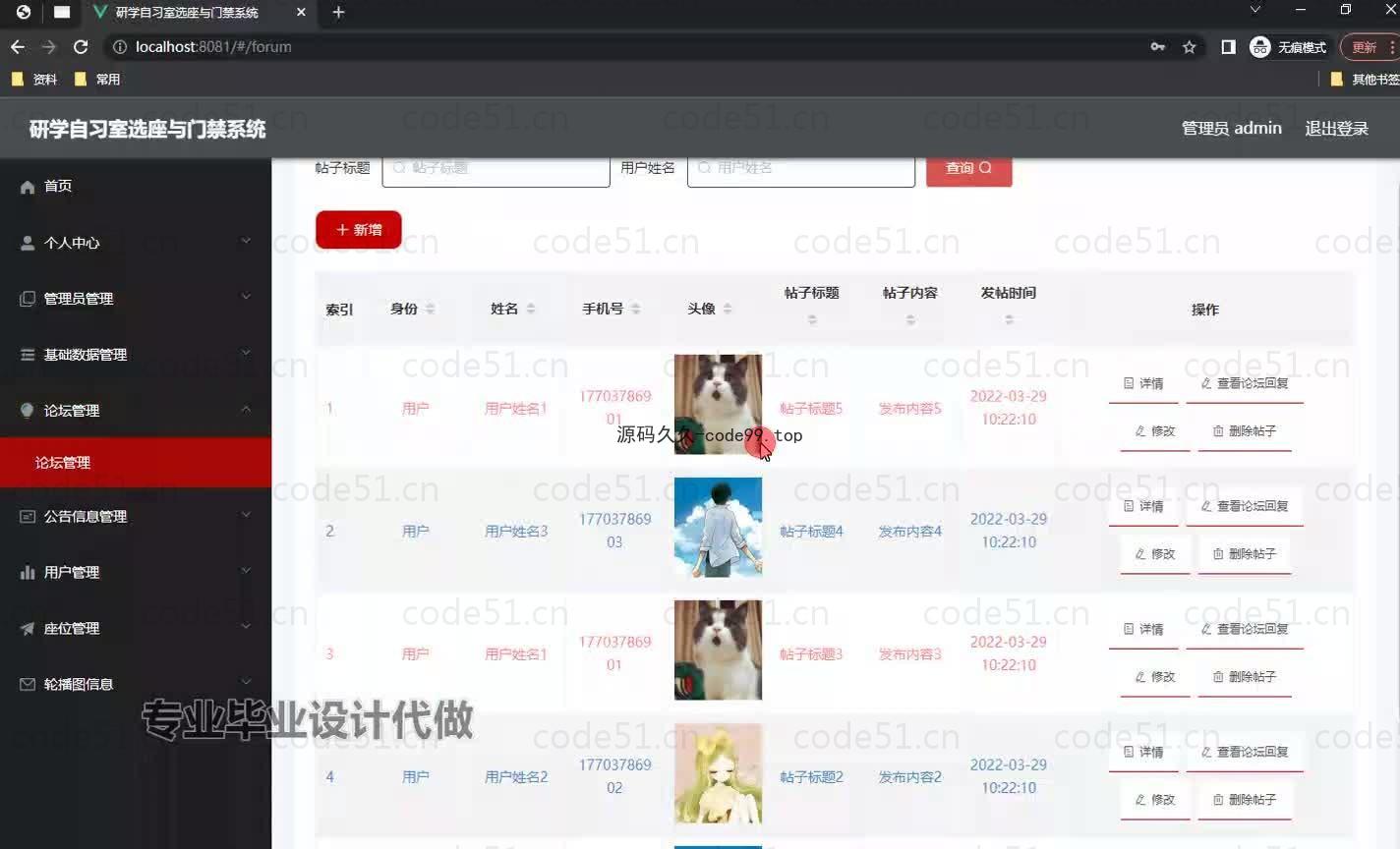This screenshot has height=849, width=1400.
Task: Click the browser 更新 button
Action: [x=1370, y=46]
